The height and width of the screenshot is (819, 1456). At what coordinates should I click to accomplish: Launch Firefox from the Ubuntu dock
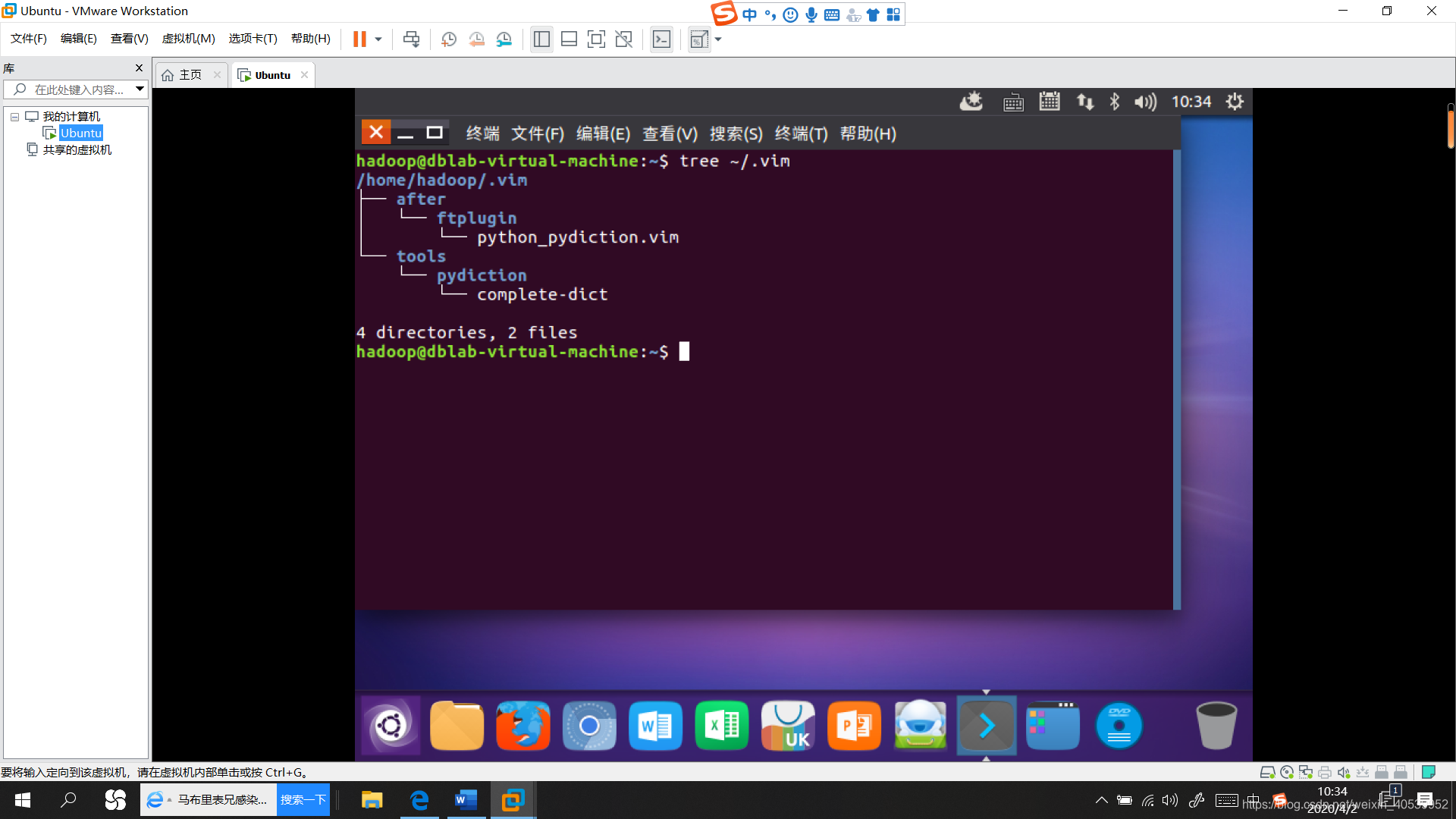pos(522,725)
